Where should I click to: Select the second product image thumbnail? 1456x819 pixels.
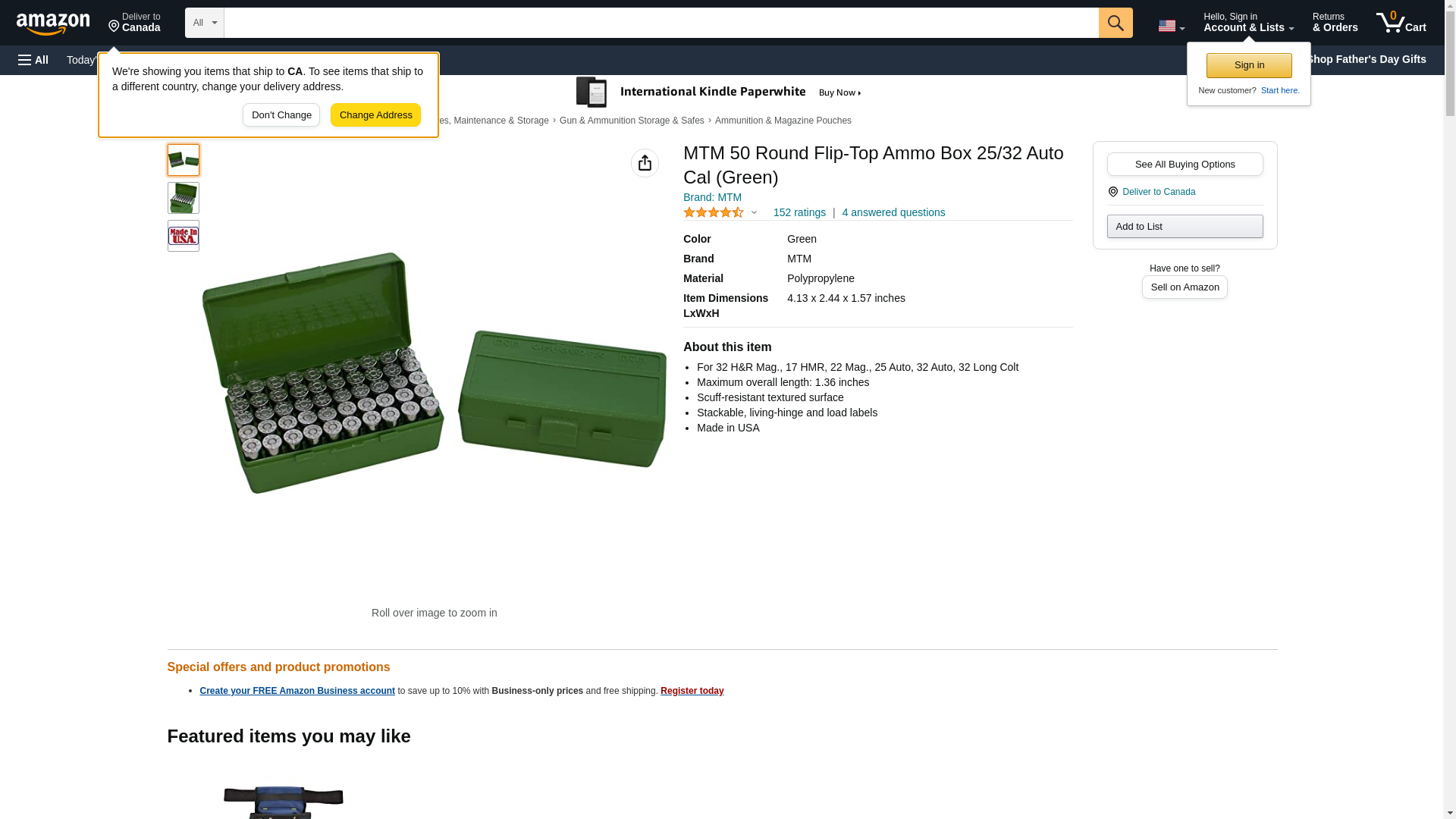(x=184, y=198)
